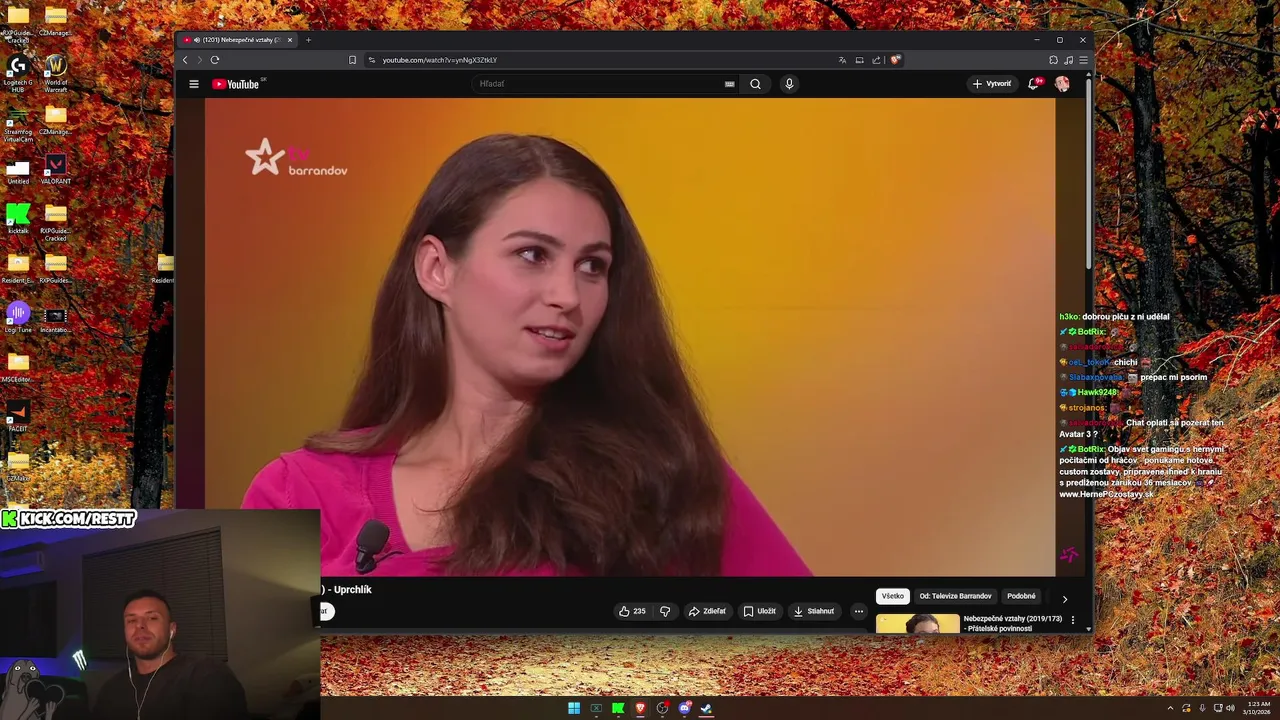
Task: Select the kicktalk desktop shortcut
Action: click(18, 218)
